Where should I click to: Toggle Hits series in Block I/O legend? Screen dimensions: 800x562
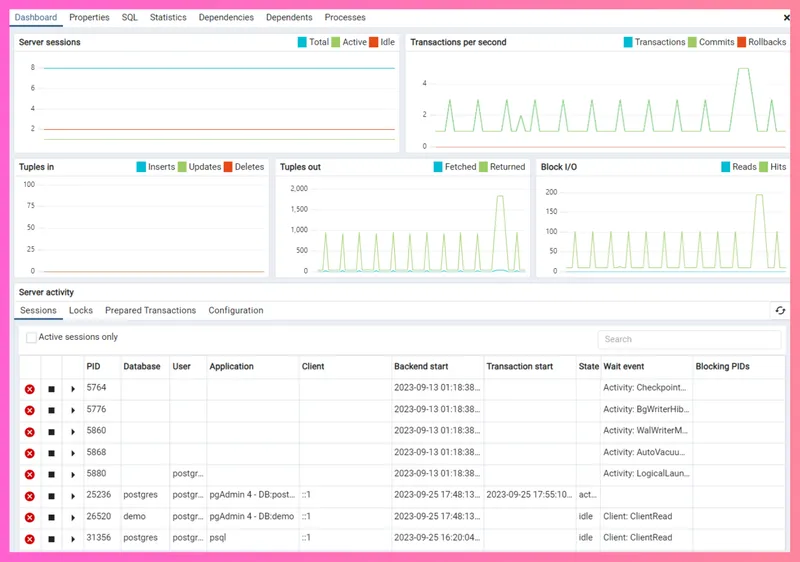pos(764,167)
